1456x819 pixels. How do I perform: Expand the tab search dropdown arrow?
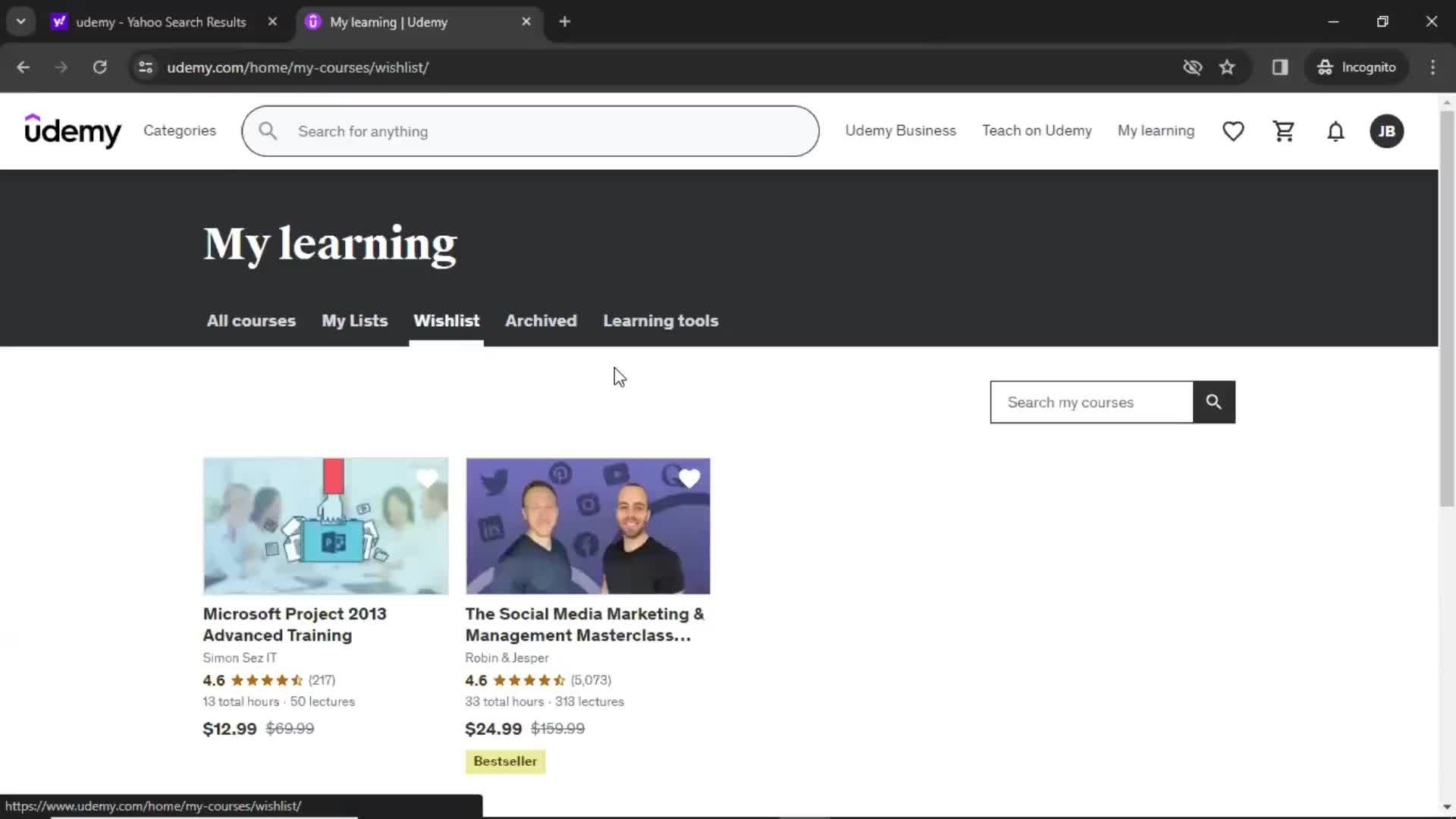pos(21,22)
